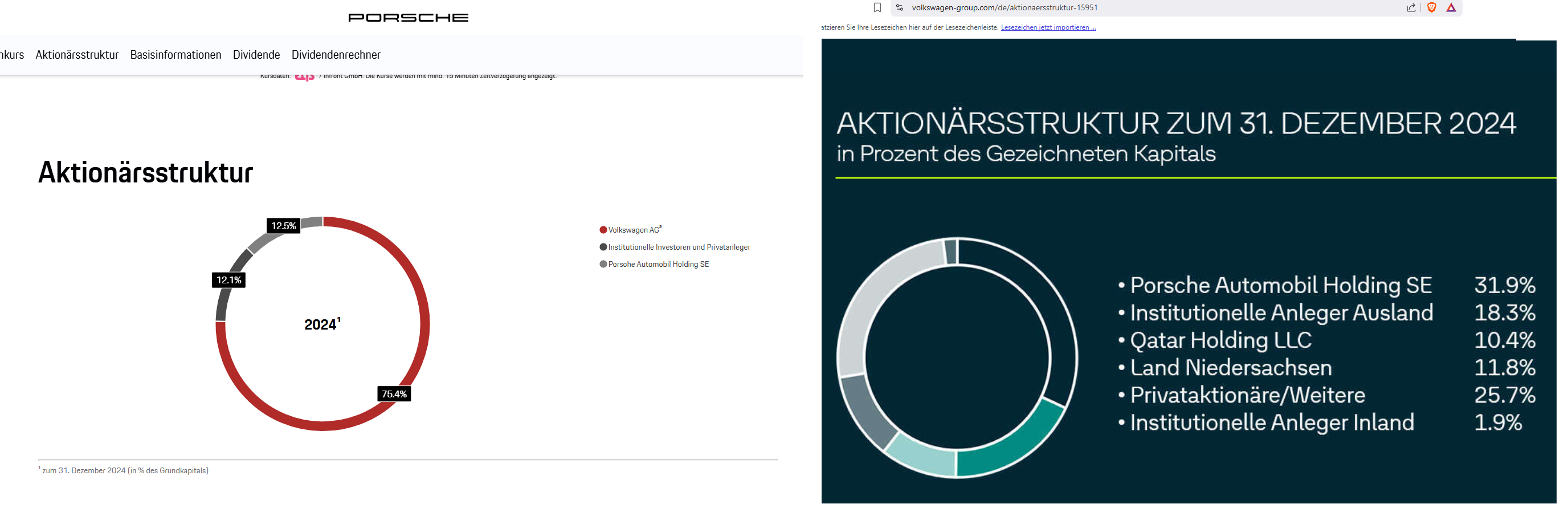This screenshot has width=1568, height=512.
Task: Open the Brave Shields lion icon
Action: 1432,7
